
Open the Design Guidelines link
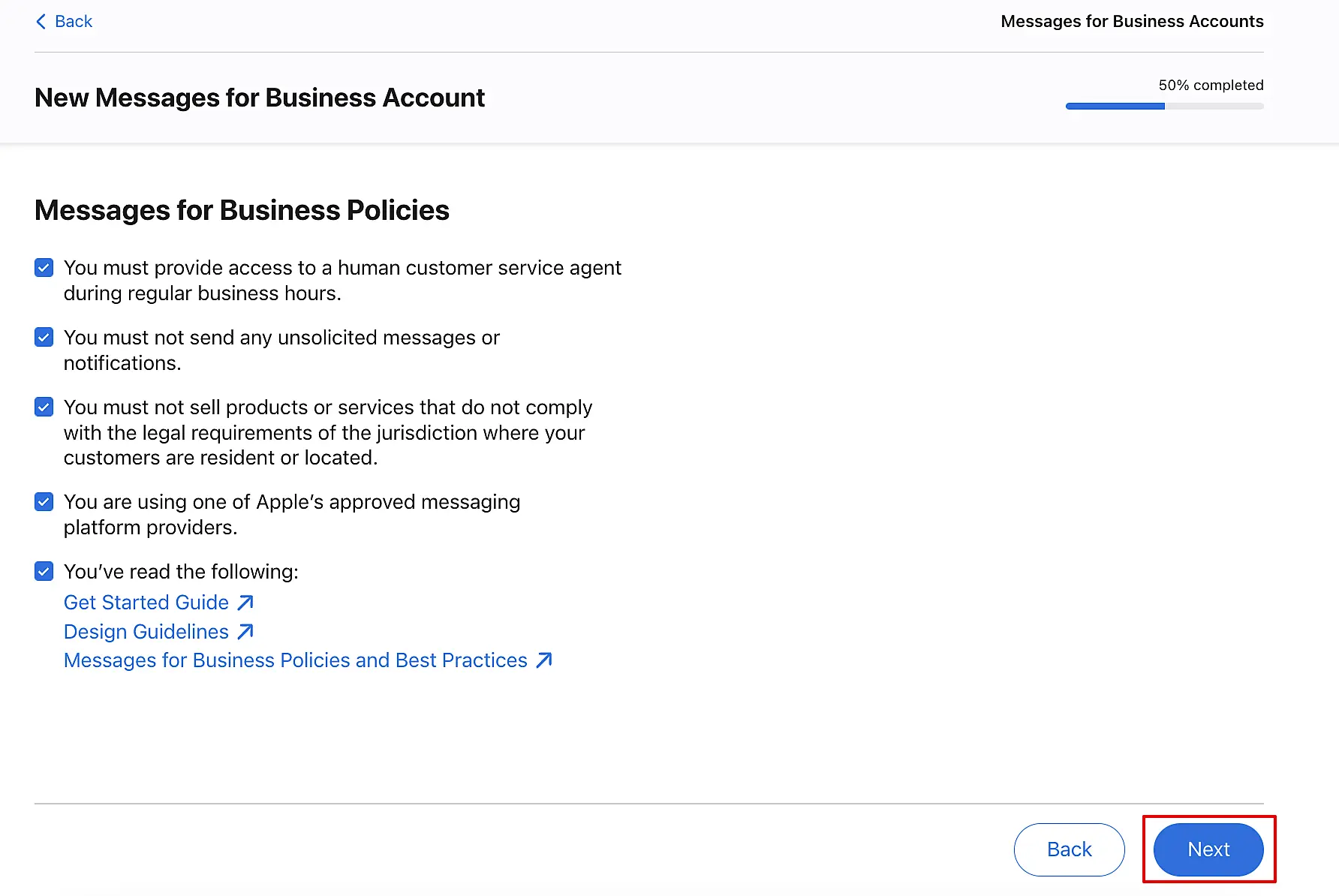[146, 632]
